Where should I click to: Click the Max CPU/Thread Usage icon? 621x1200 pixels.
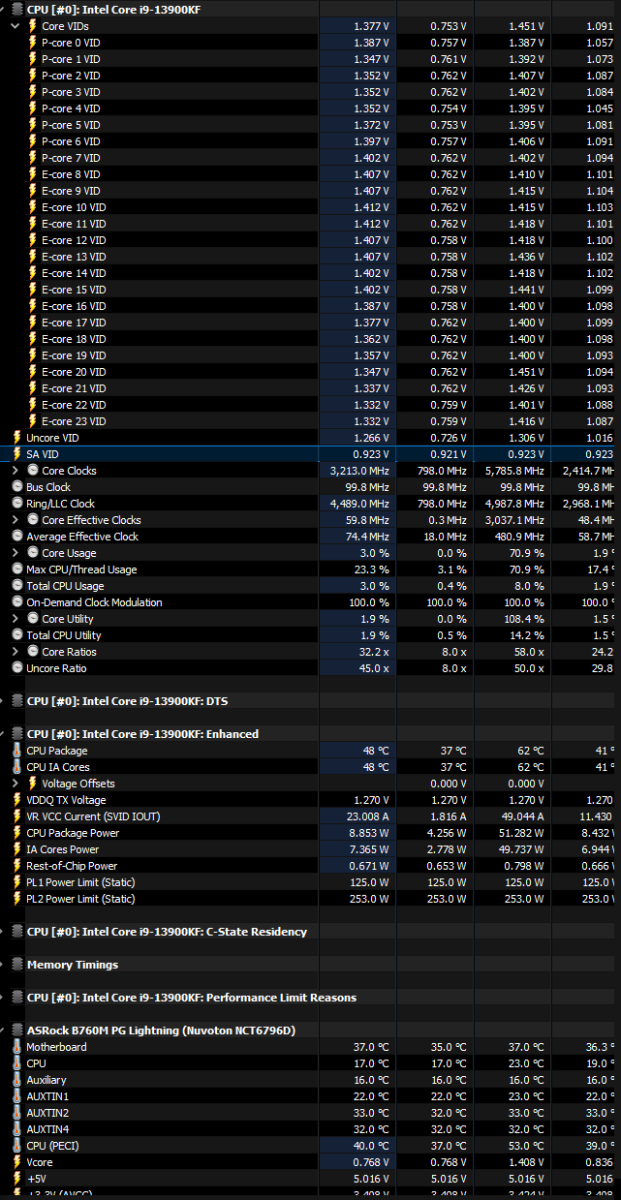tap(17, 570)
